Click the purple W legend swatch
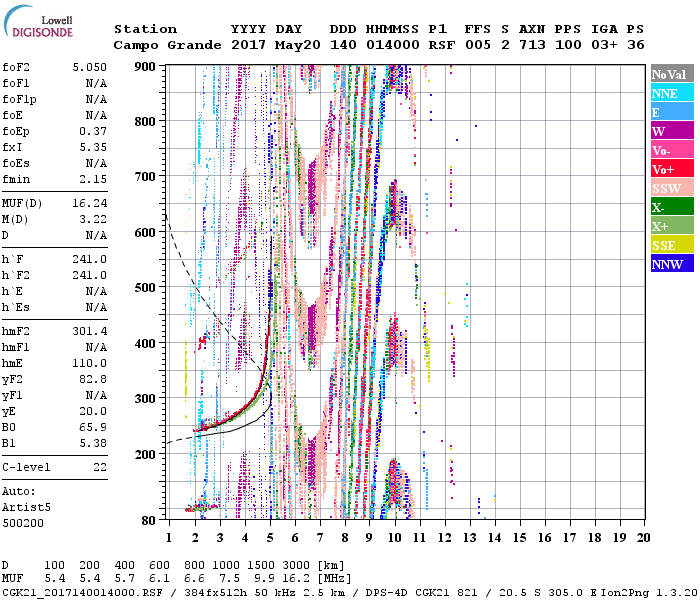This screenshot has height=600, width=700. click(x=672, y=131)
